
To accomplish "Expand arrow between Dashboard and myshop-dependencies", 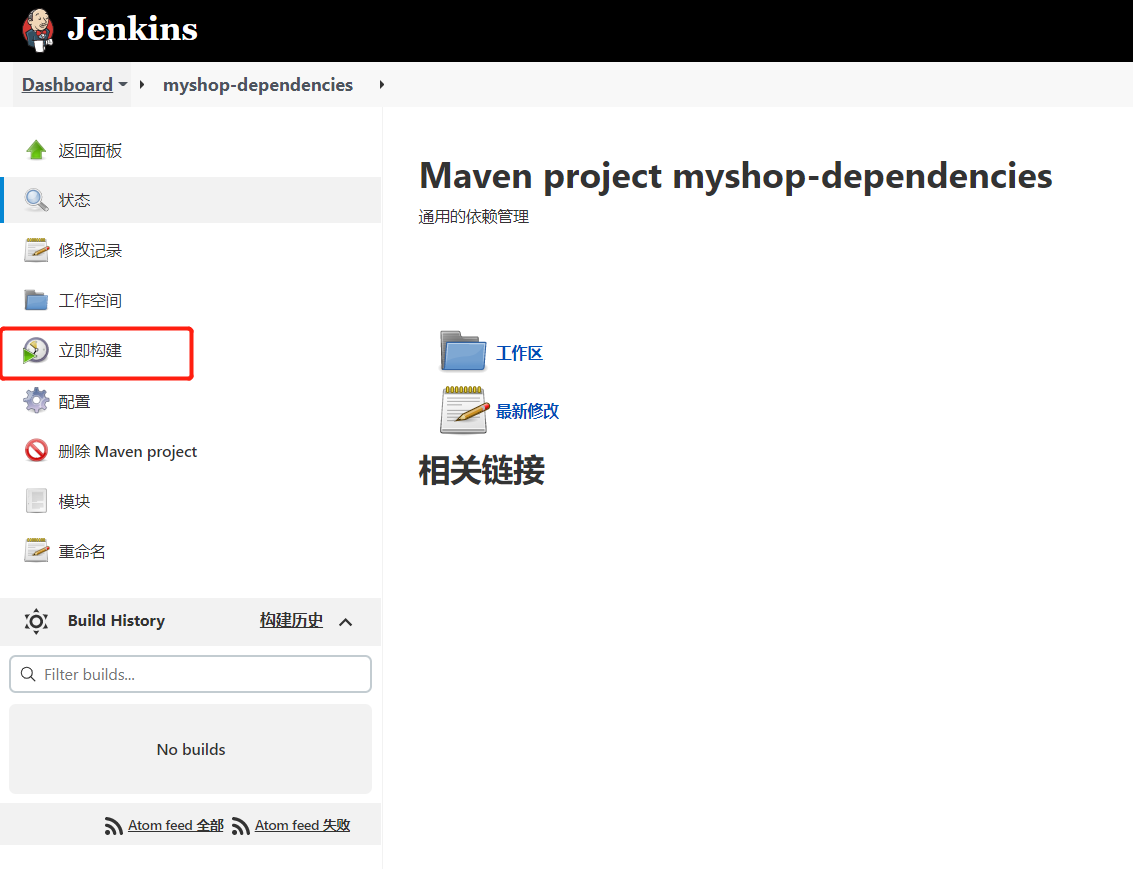I will click(x=142, y=85).
